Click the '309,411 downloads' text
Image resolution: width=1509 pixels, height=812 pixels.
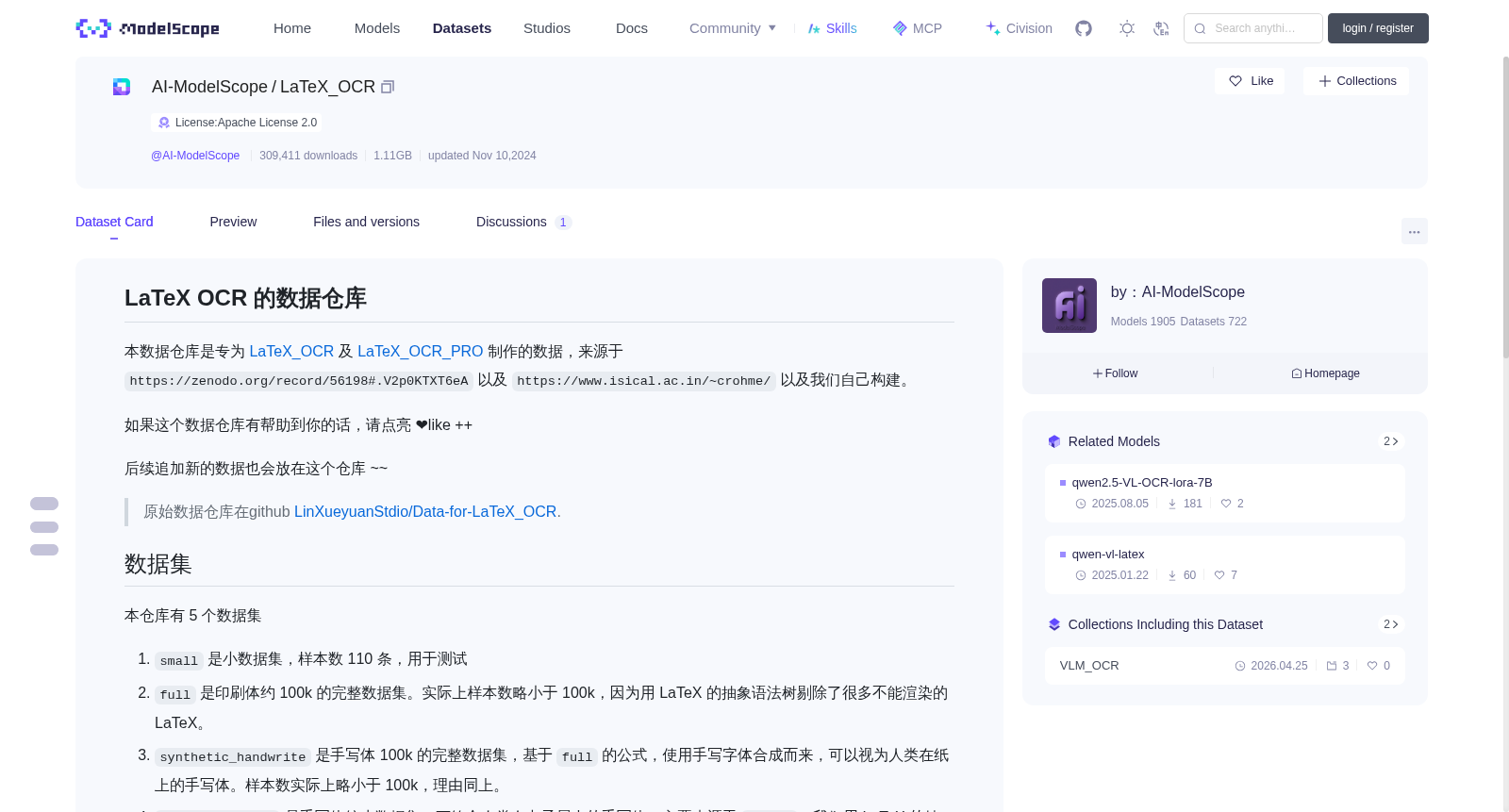[308, 156]
